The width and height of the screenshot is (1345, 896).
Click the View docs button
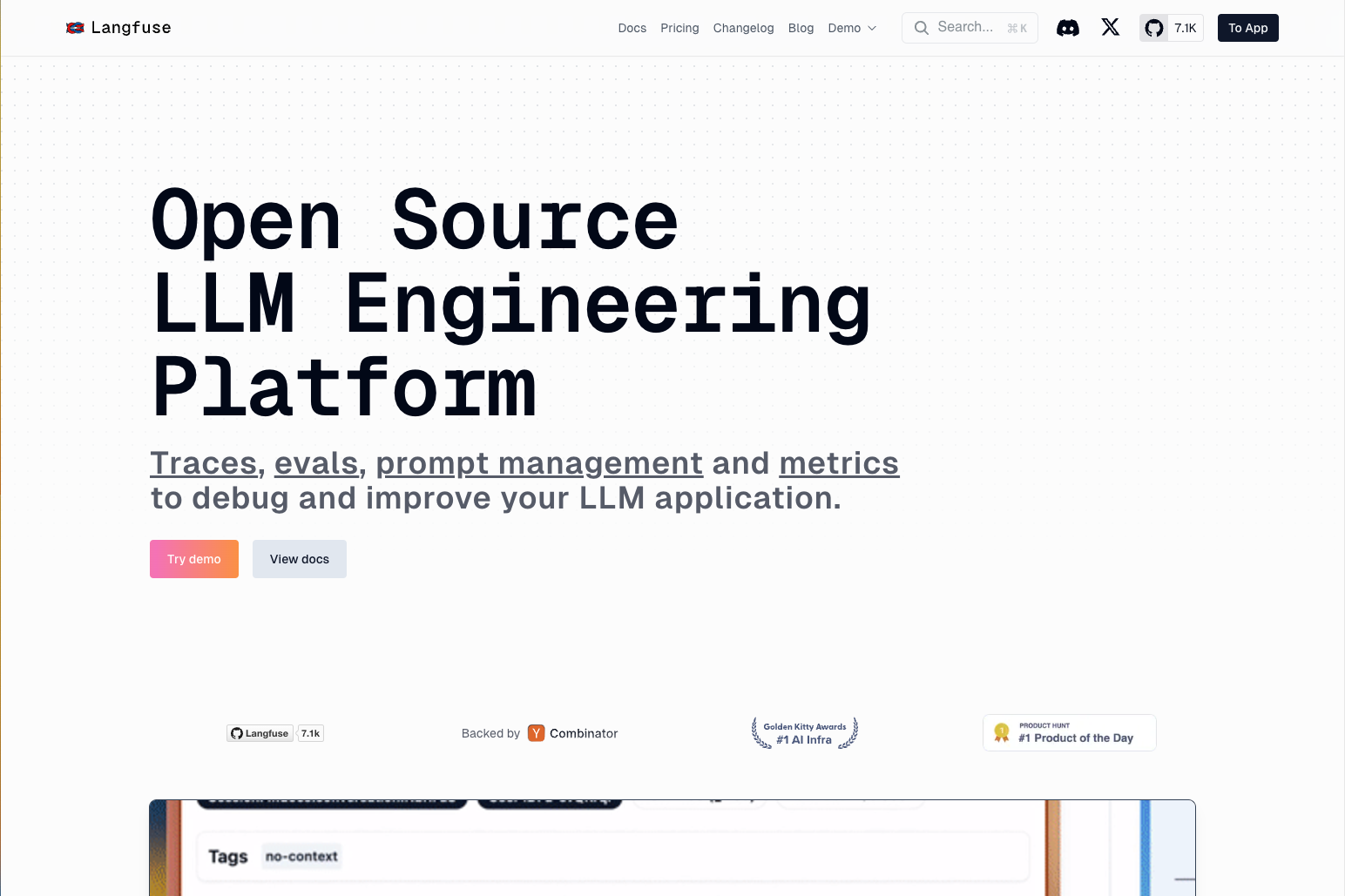point(299,558)
